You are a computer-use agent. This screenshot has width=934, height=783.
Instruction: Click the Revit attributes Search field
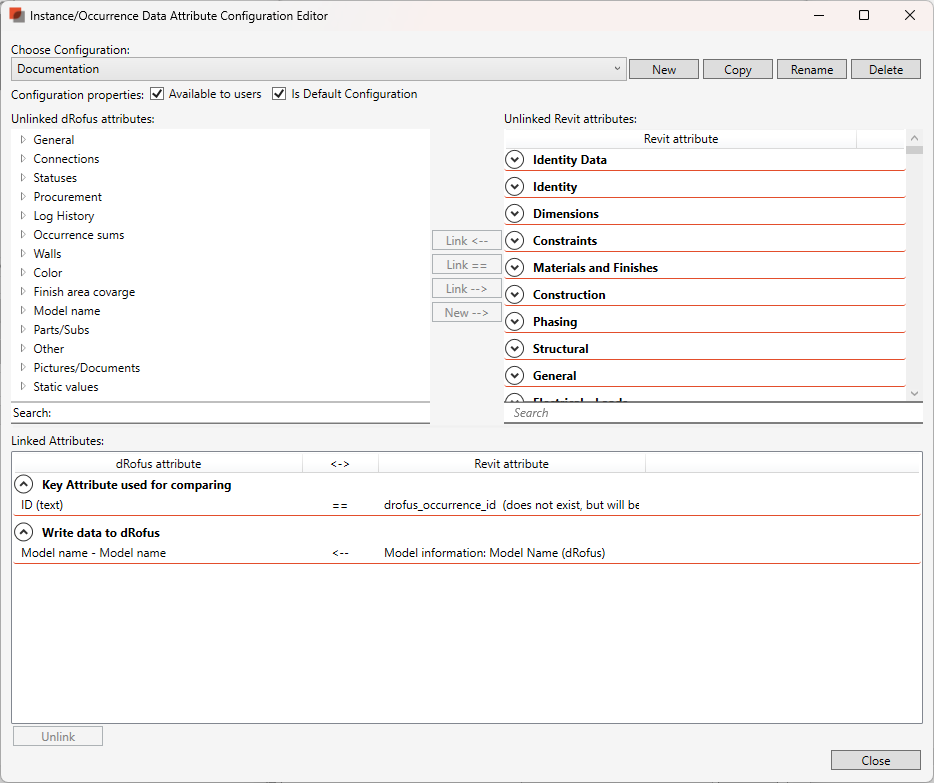pyautogui.click(x=705, y=413)
